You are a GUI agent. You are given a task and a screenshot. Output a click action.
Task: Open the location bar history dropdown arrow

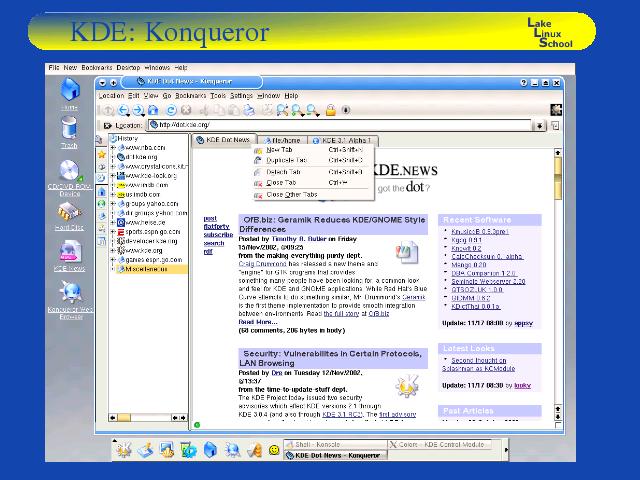pyautogui.click(x=539, y=126)
